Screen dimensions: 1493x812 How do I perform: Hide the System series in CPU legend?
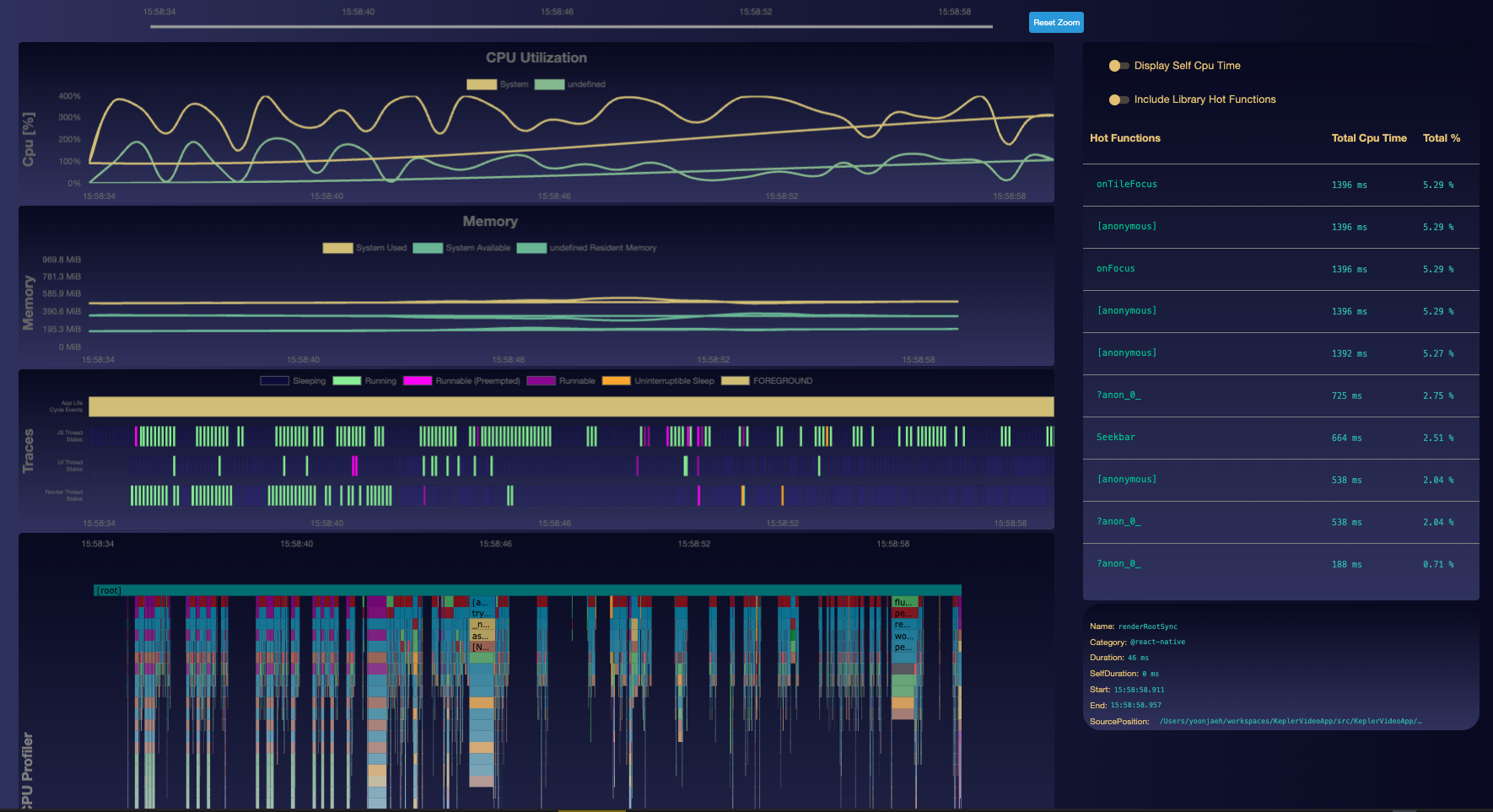[482, 84]
